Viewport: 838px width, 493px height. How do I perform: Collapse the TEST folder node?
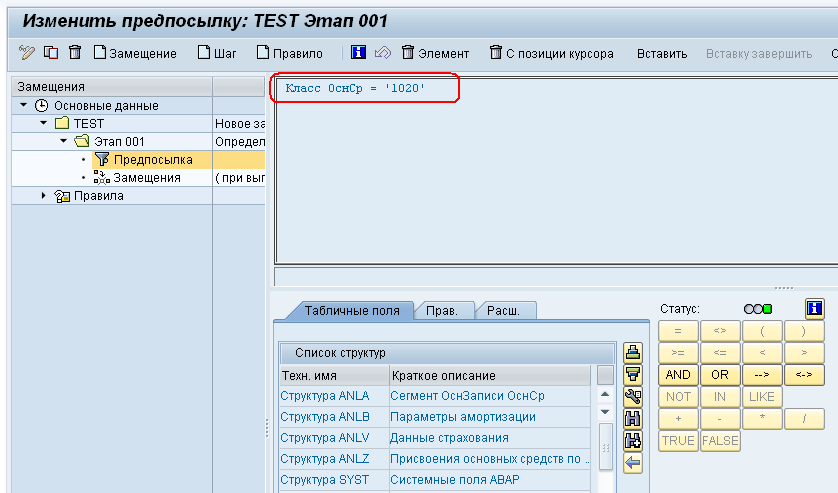click(44, 124)
